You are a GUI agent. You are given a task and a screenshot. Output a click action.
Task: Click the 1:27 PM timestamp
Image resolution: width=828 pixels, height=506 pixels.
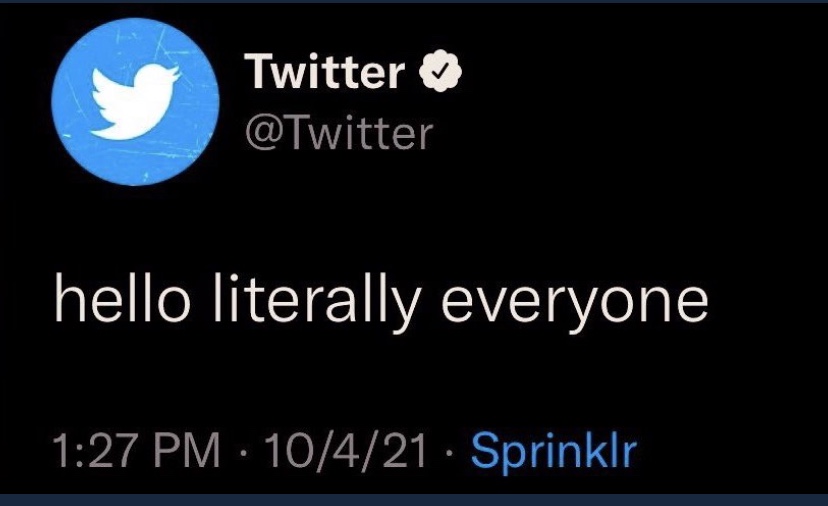[x=136, y=451]
